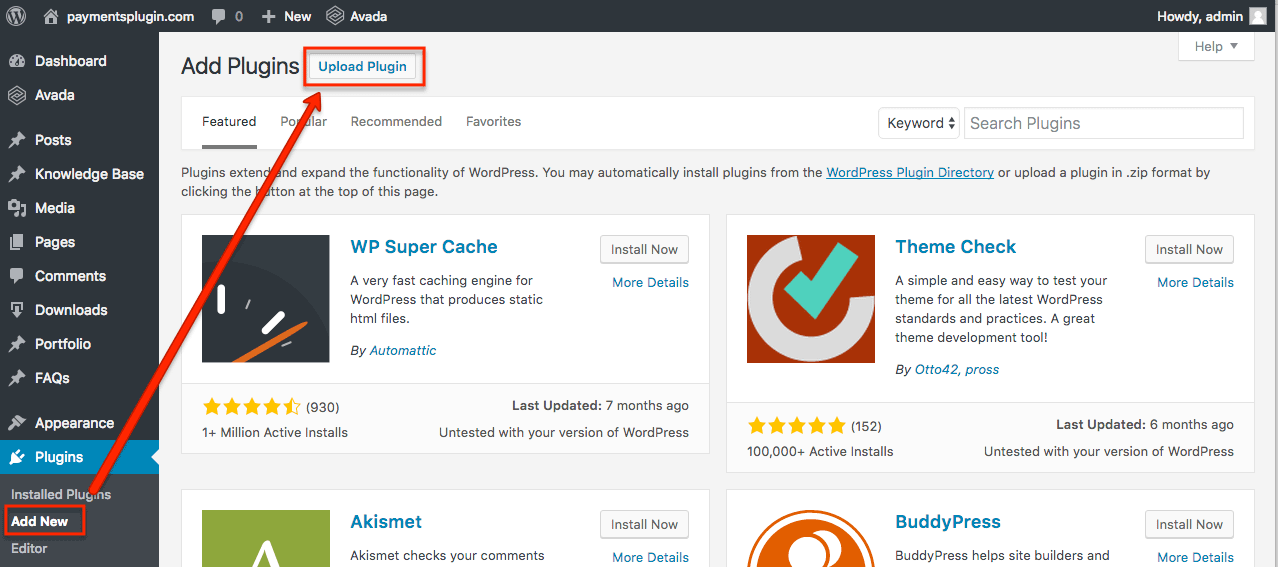The height and width of the screenshot is (567, 1278).
Task: Open the plugin Editor submenu item
Action: click(29, 548)
